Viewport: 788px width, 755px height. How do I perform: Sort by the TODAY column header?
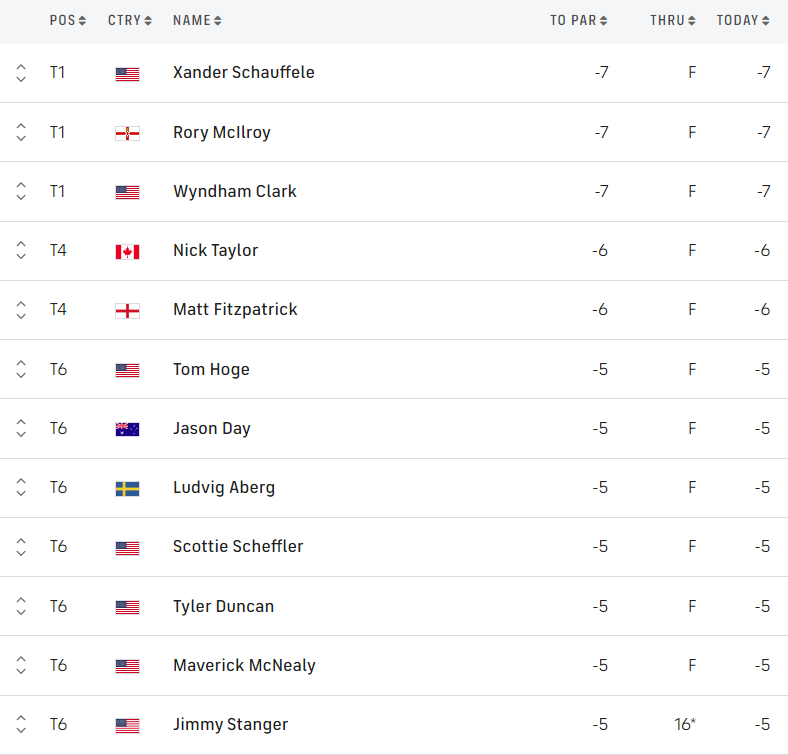(743, 20)
